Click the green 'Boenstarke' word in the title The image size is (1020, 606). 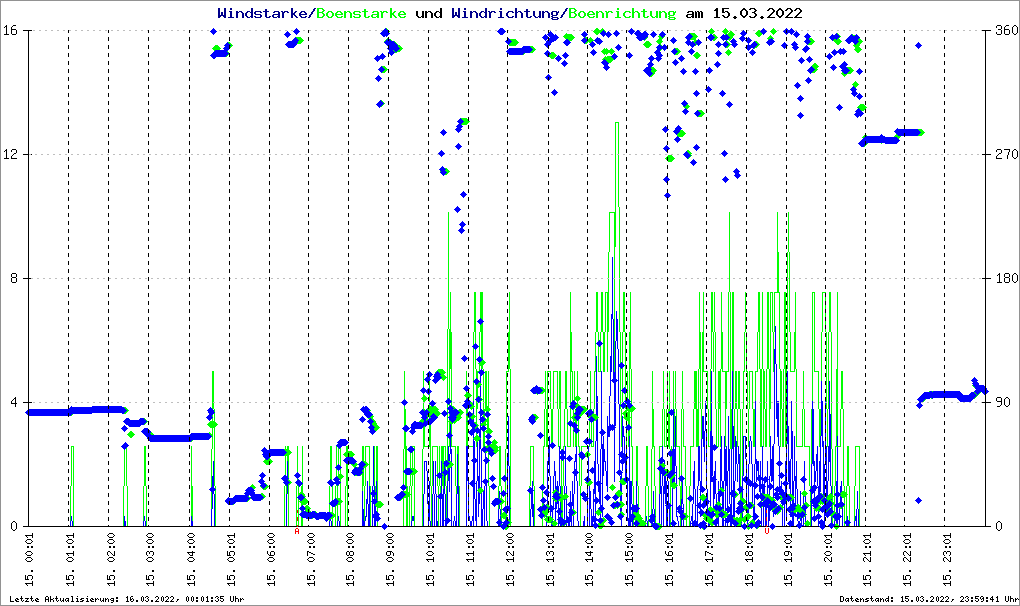[x=361, y=13]
